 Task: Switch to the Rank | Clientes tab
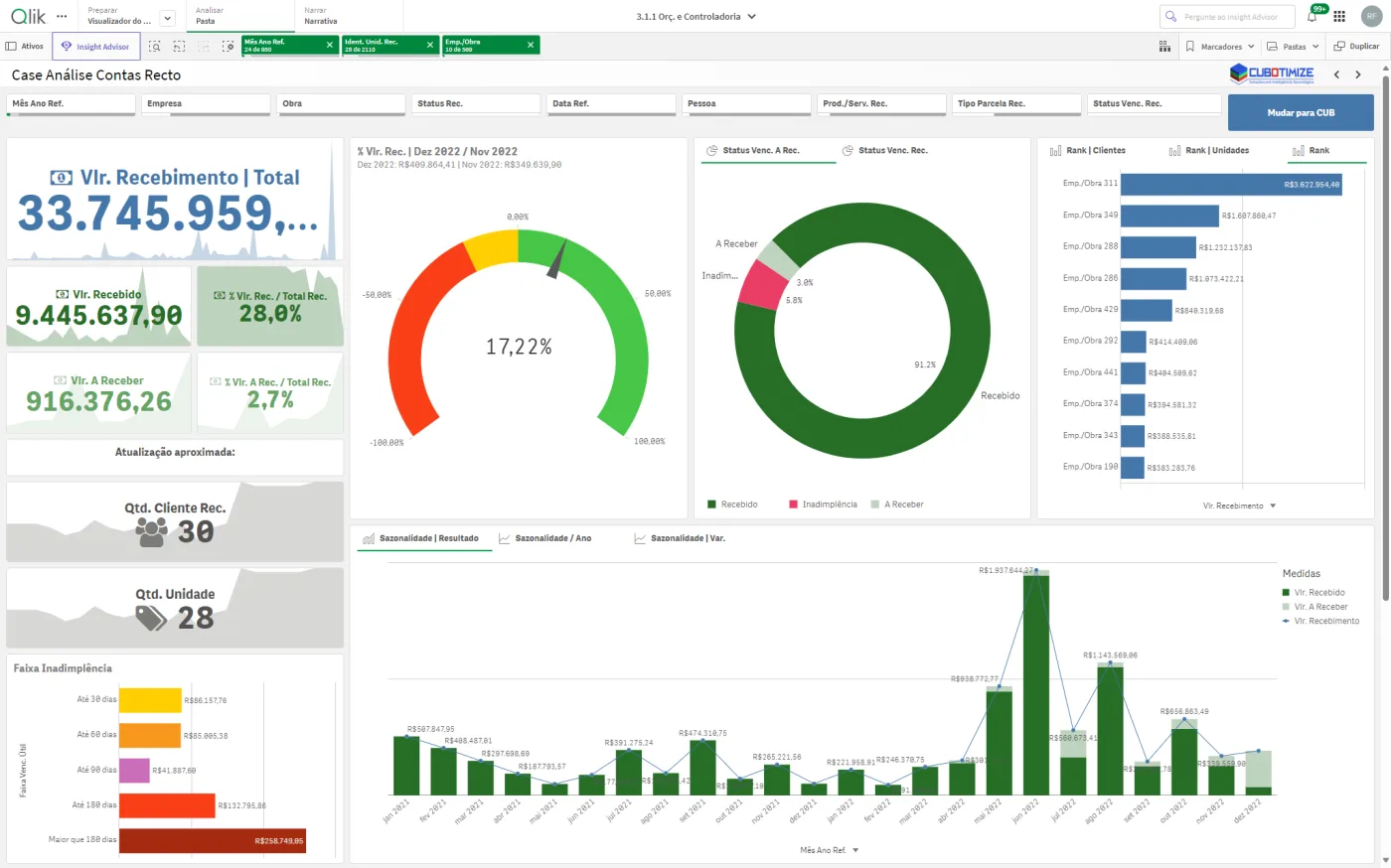tap(1087, 151)
